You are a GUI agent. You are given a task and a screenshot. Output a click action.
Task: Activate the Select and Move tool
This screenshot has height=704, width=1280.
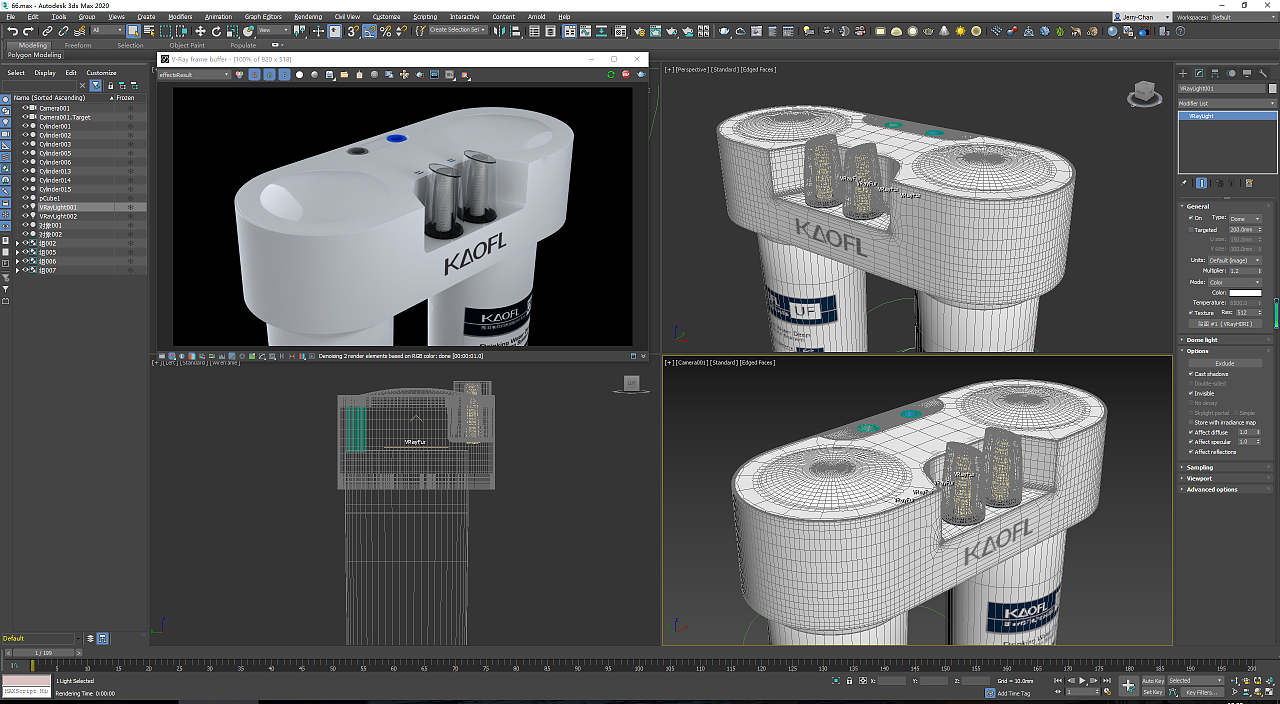[200, 31]
